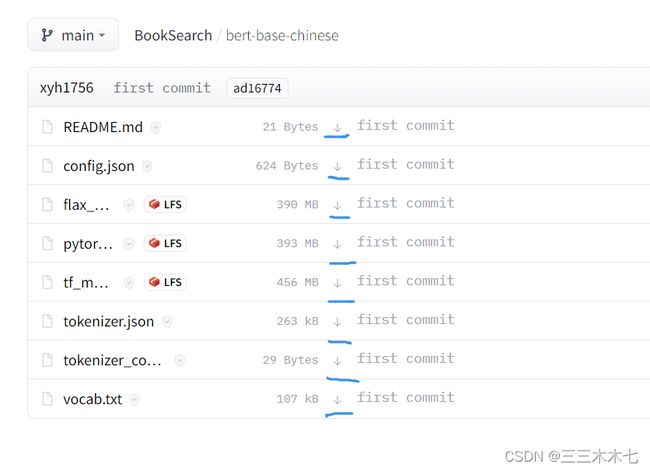Click the '29 Bytes' size text
Screen dimensions: 650x471
[x=290, y=360]
